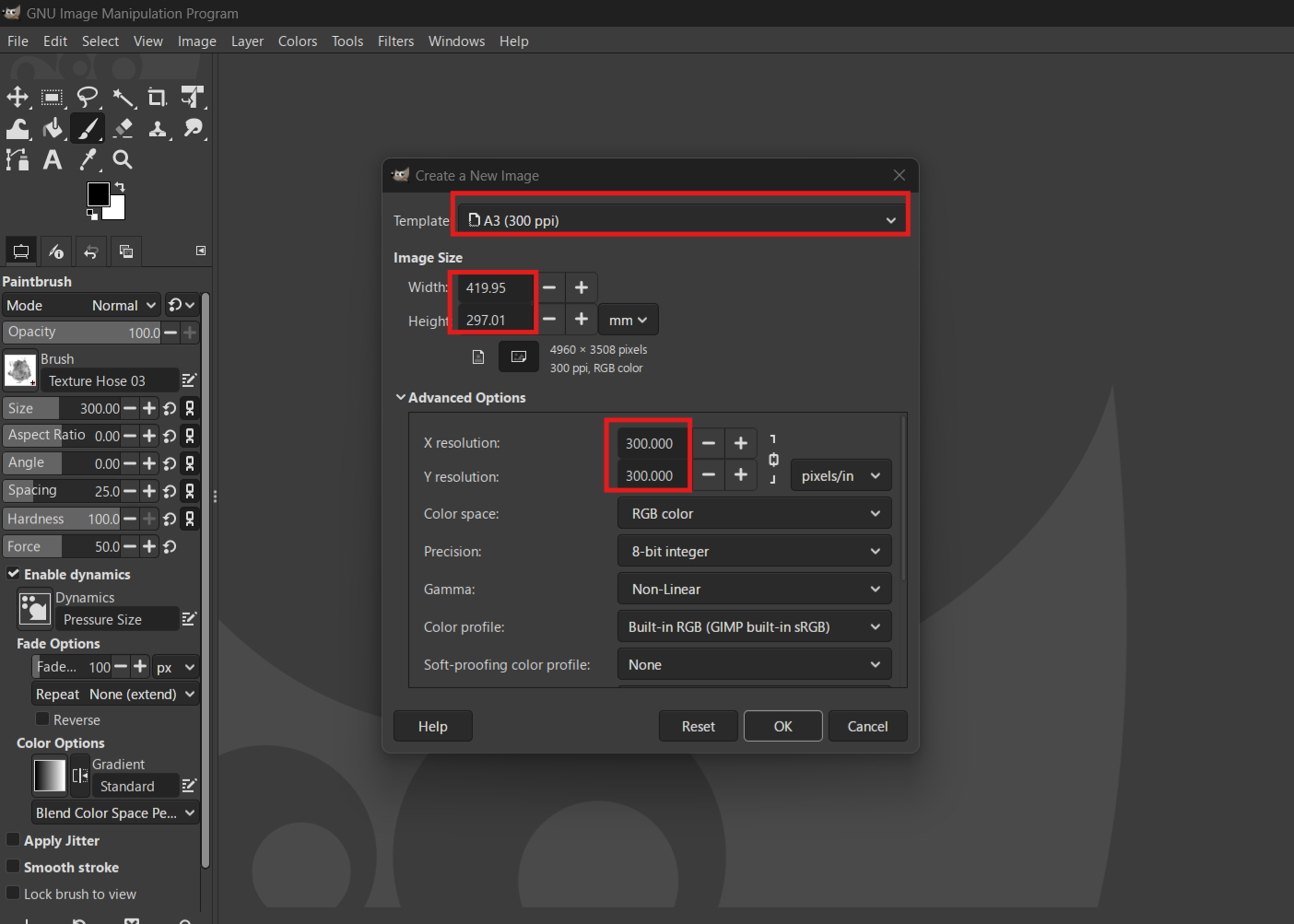Activate the Fuzzy Select wand tool
Image resolution: width=1294 pixels, height=924 pixels.
(124, 97)
